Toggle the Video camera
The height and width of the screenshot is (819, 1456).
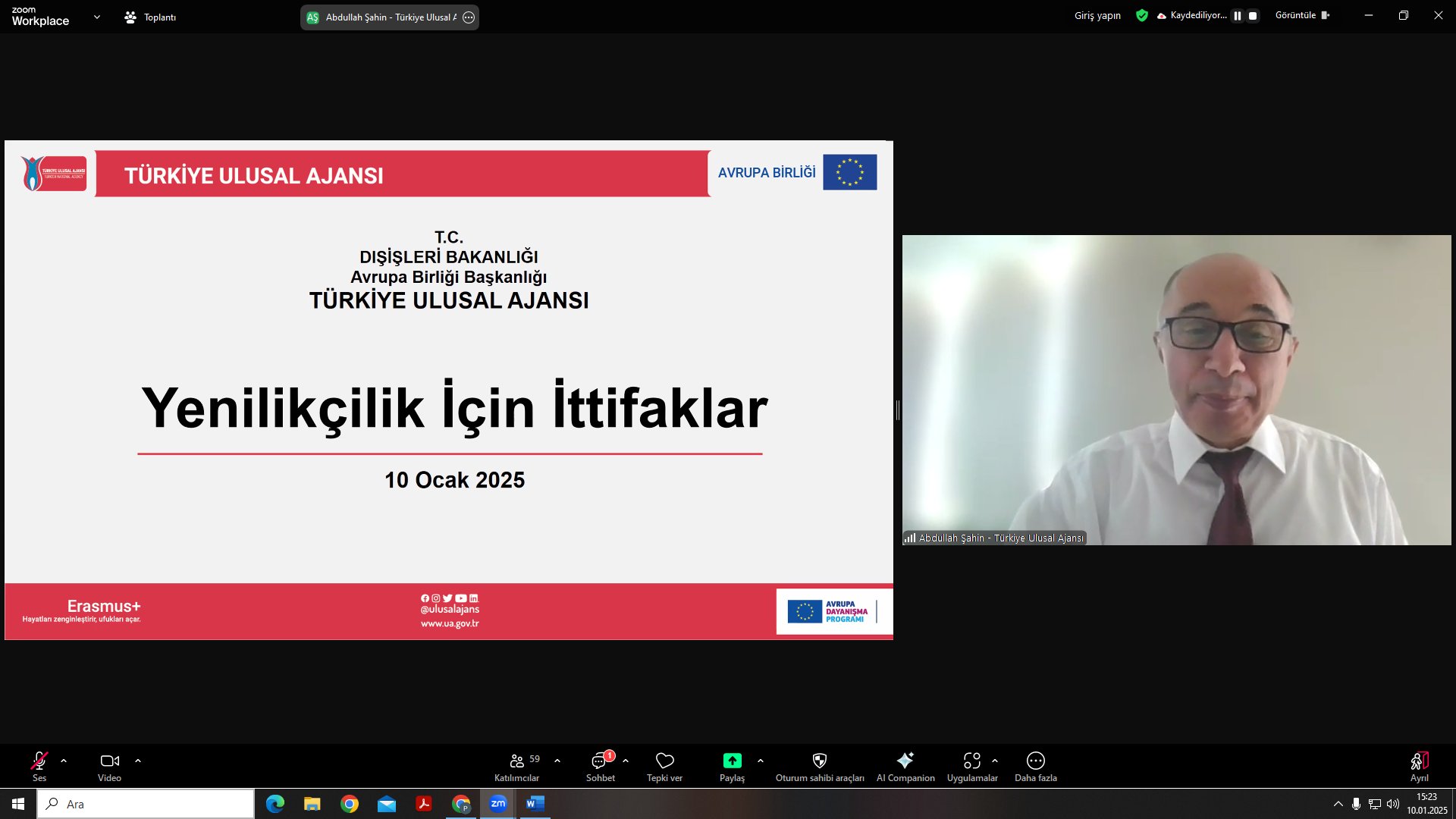click(109, 761)
